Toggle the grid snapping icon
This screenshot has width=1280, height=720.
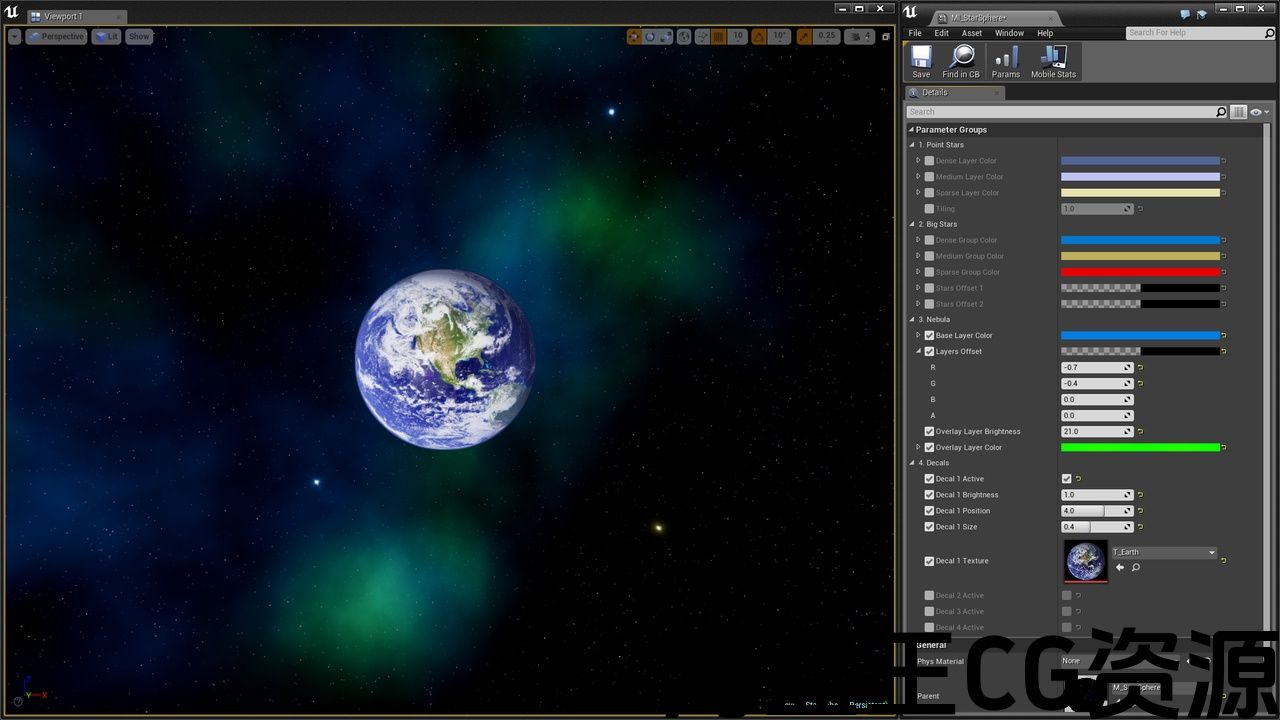tap(718, 37)
